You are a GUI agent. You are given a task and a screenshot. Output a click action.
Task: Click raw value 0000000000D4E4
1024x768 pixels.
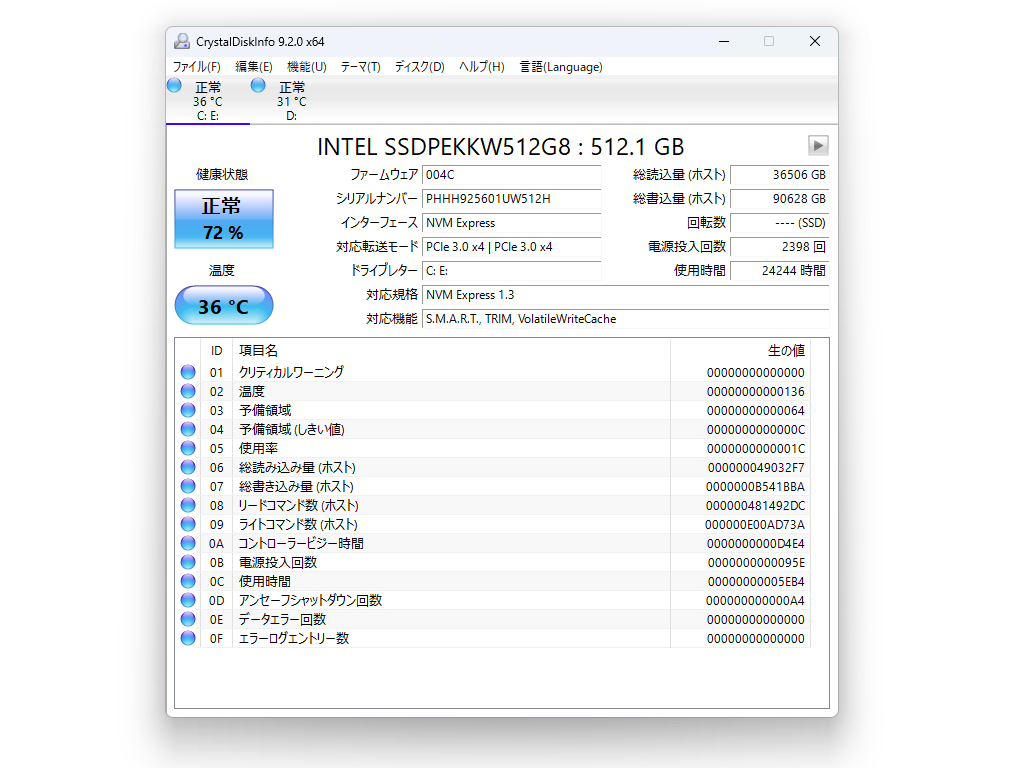tap(756, 543)
